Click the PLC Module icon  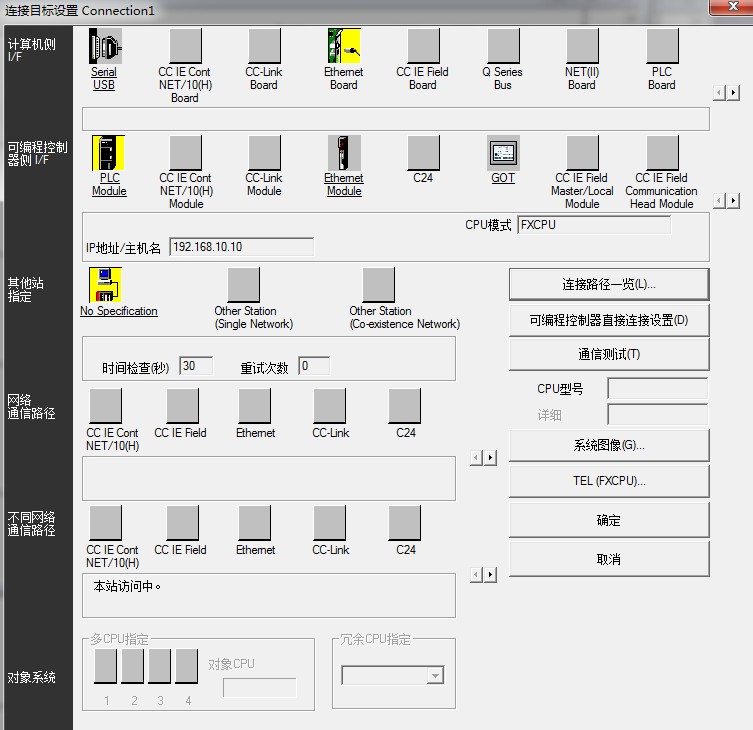(x=109, y=153)
